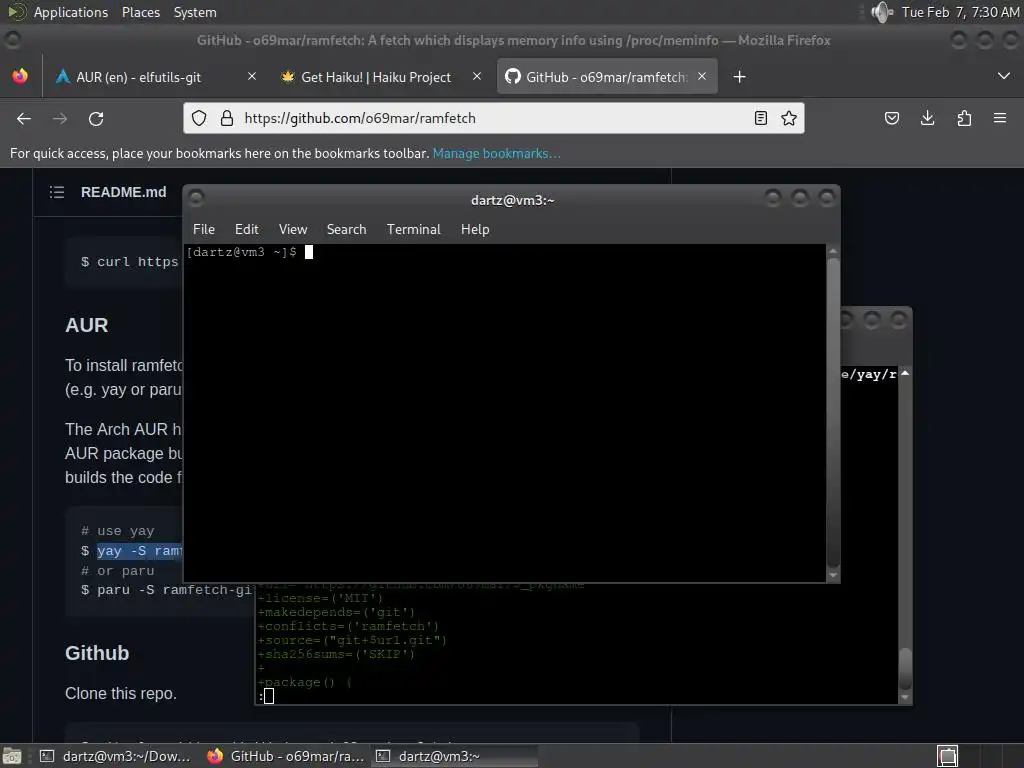Close the Get Haiku tab
The height and width of the screenshot is (768, 1024).
[477, 76]
